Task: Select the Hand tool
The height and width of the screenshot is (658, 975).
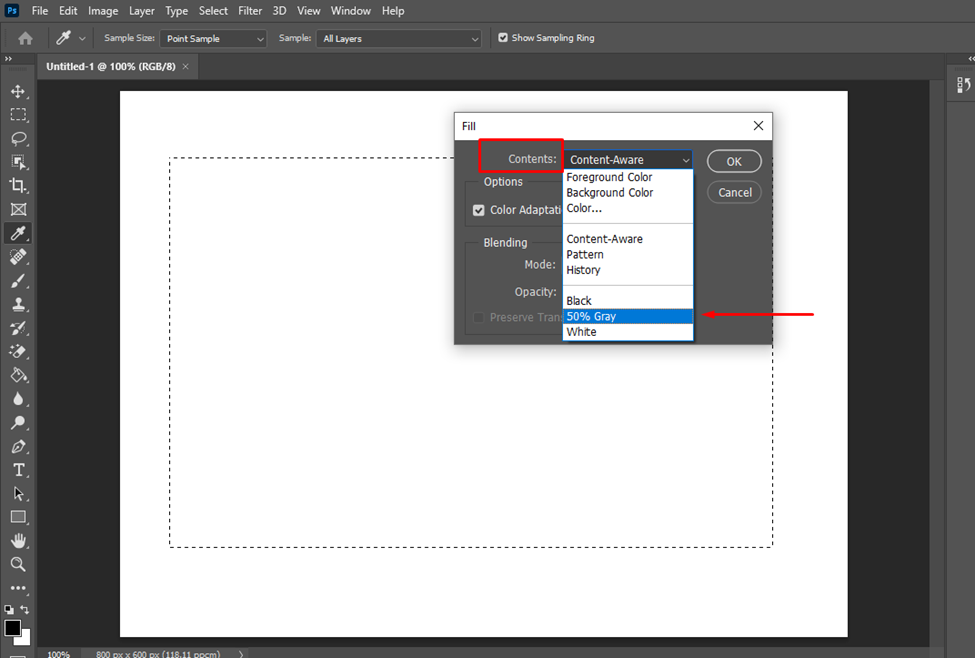Action: tap(18, 541)
